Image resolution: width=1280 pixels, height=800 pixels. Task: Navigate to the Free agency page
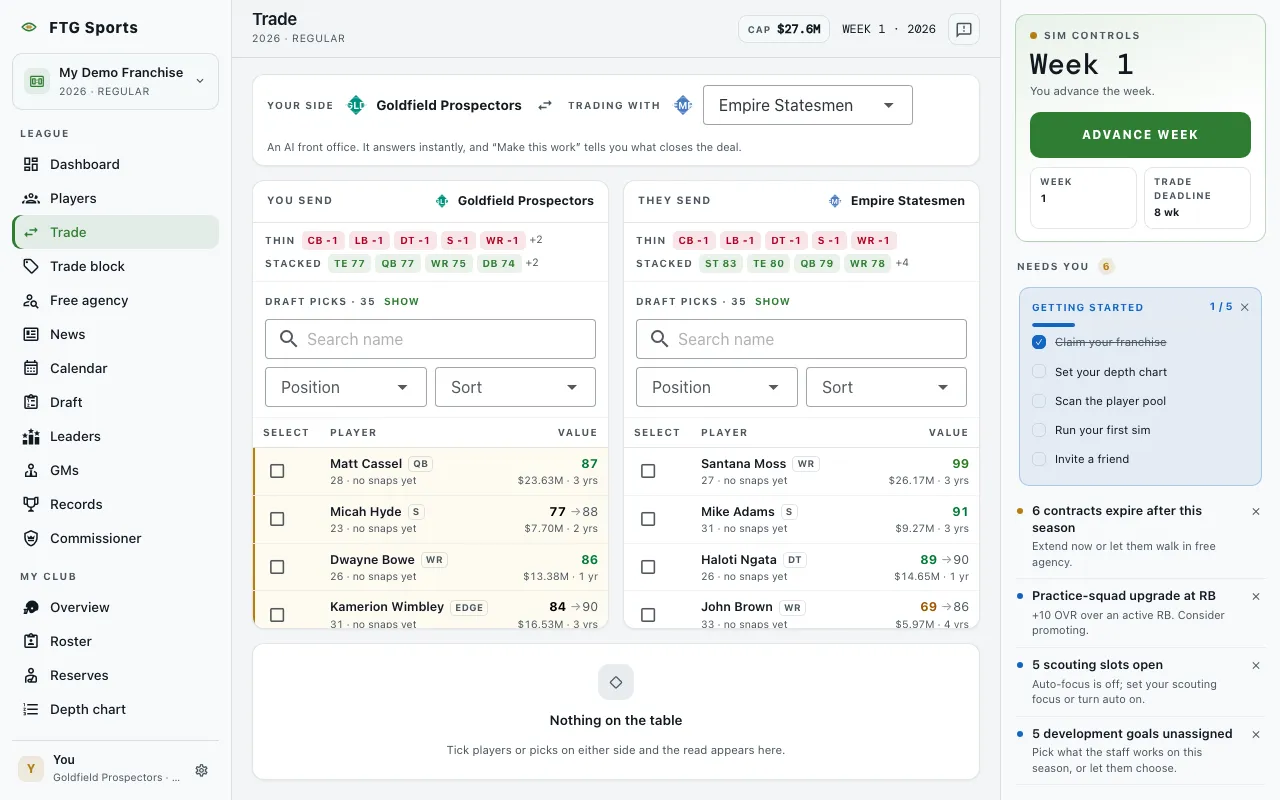pos(115,300)
